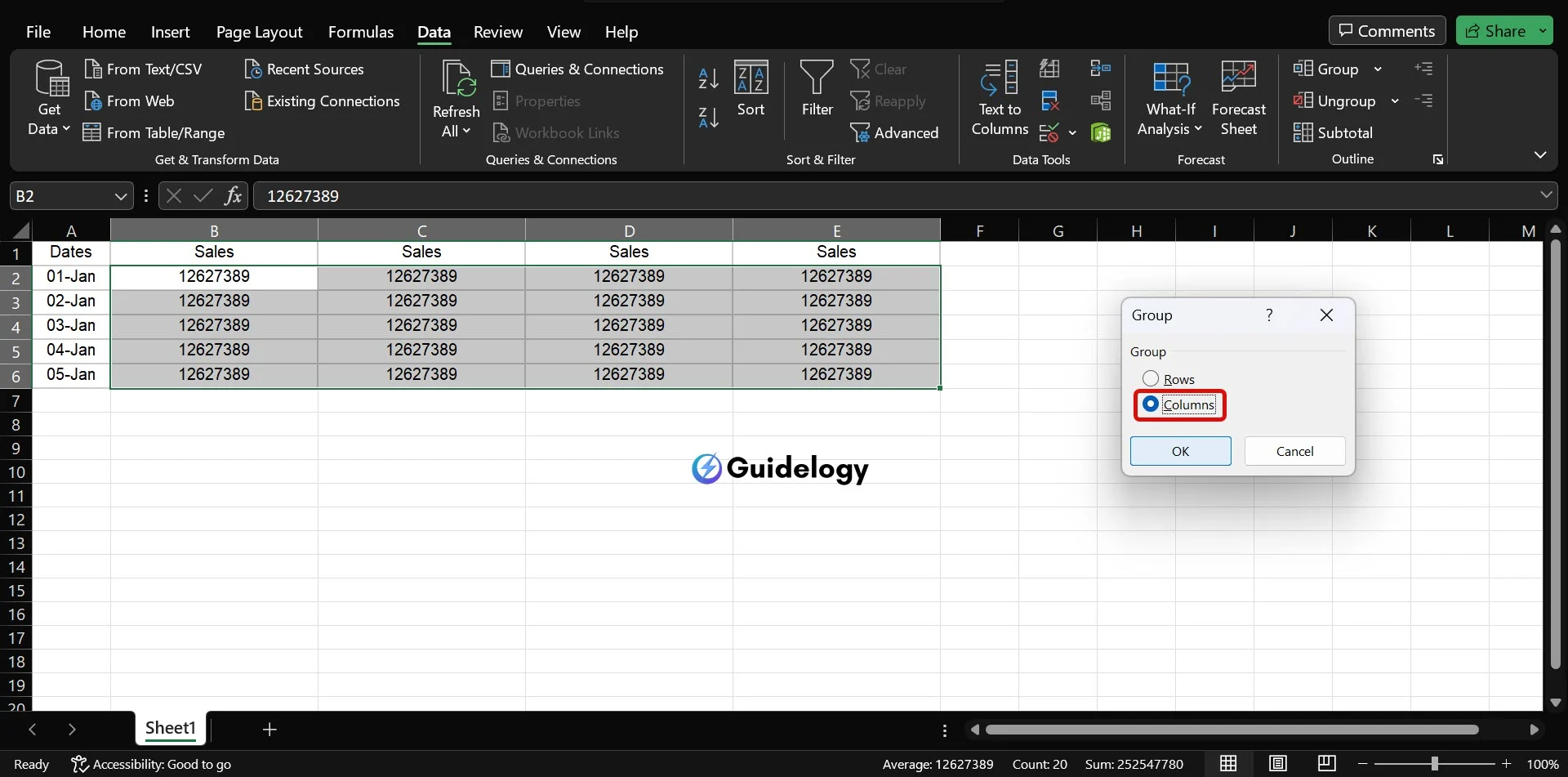
Task: Add a new sheet
Action: (269, 729)
